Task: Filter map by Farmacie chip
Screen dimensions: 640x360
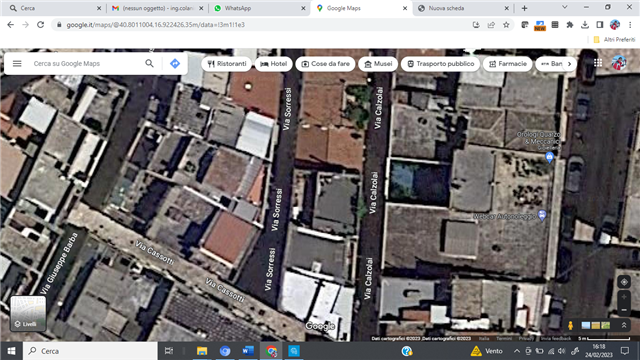Action: tap(508, 64)
